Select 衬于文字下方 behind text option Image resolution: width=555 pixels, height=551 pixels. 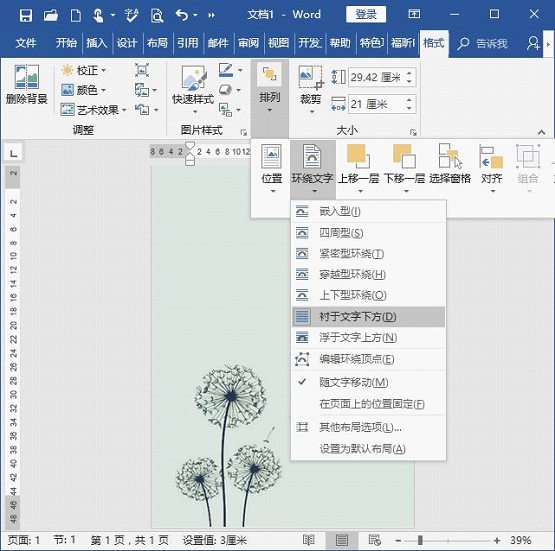point(368,317)
